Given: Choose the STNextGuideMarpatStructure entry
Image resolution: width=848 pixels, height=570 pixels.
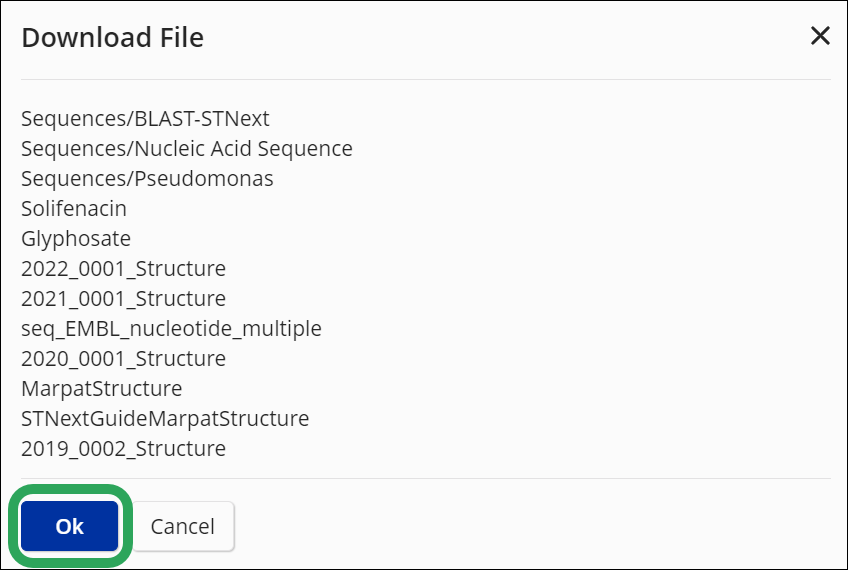Looking at the screenshot, I should tap(165, 419).
